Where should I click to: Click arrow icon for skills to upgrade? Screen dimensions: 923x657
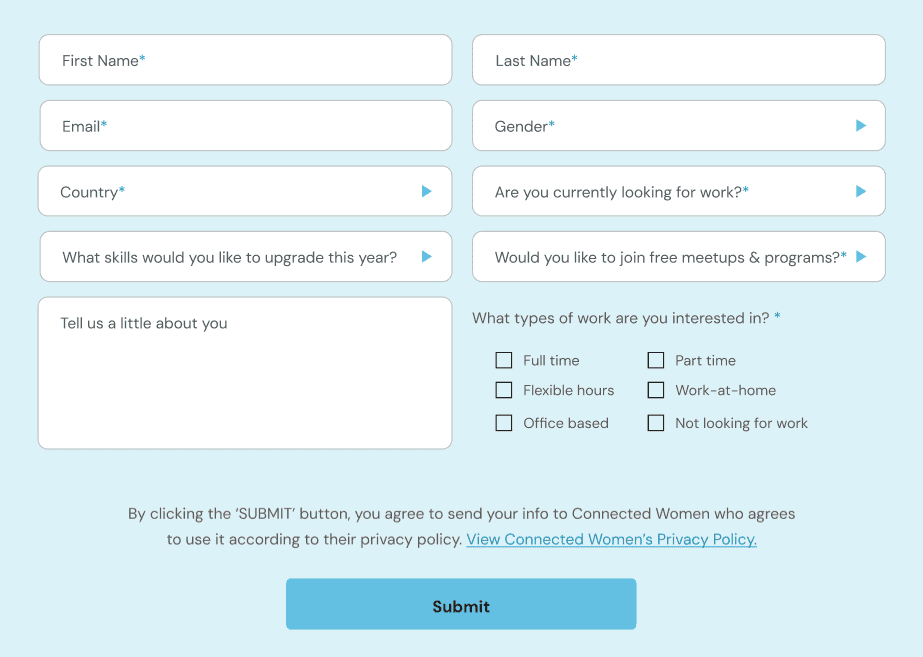(427, 257)
